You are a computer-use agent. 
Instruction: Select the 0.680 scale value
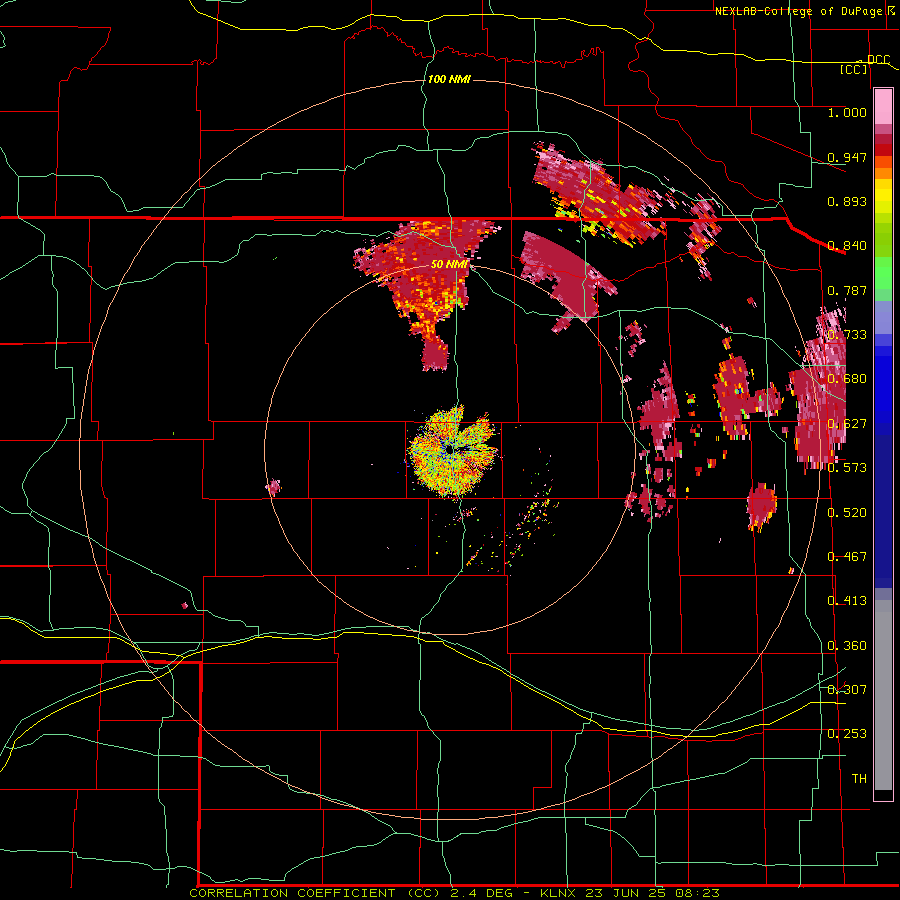(847, 379)
